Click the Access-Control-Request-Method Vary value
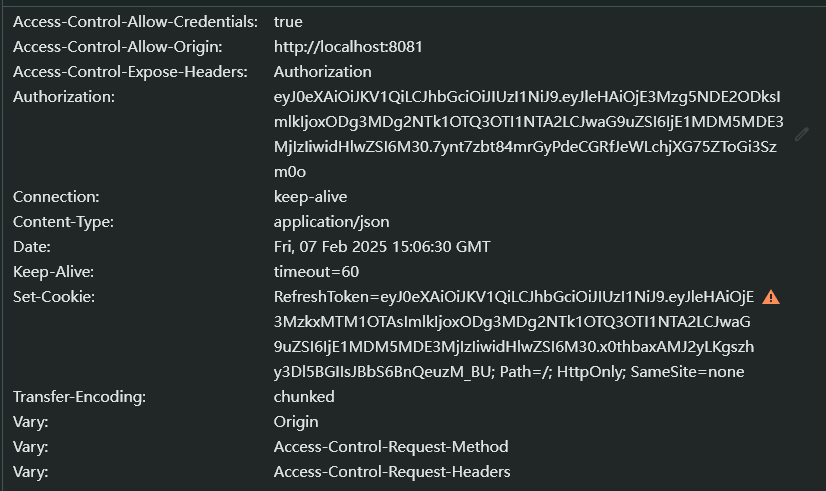Viewport: 826px width, 491px height. point(391,447)
